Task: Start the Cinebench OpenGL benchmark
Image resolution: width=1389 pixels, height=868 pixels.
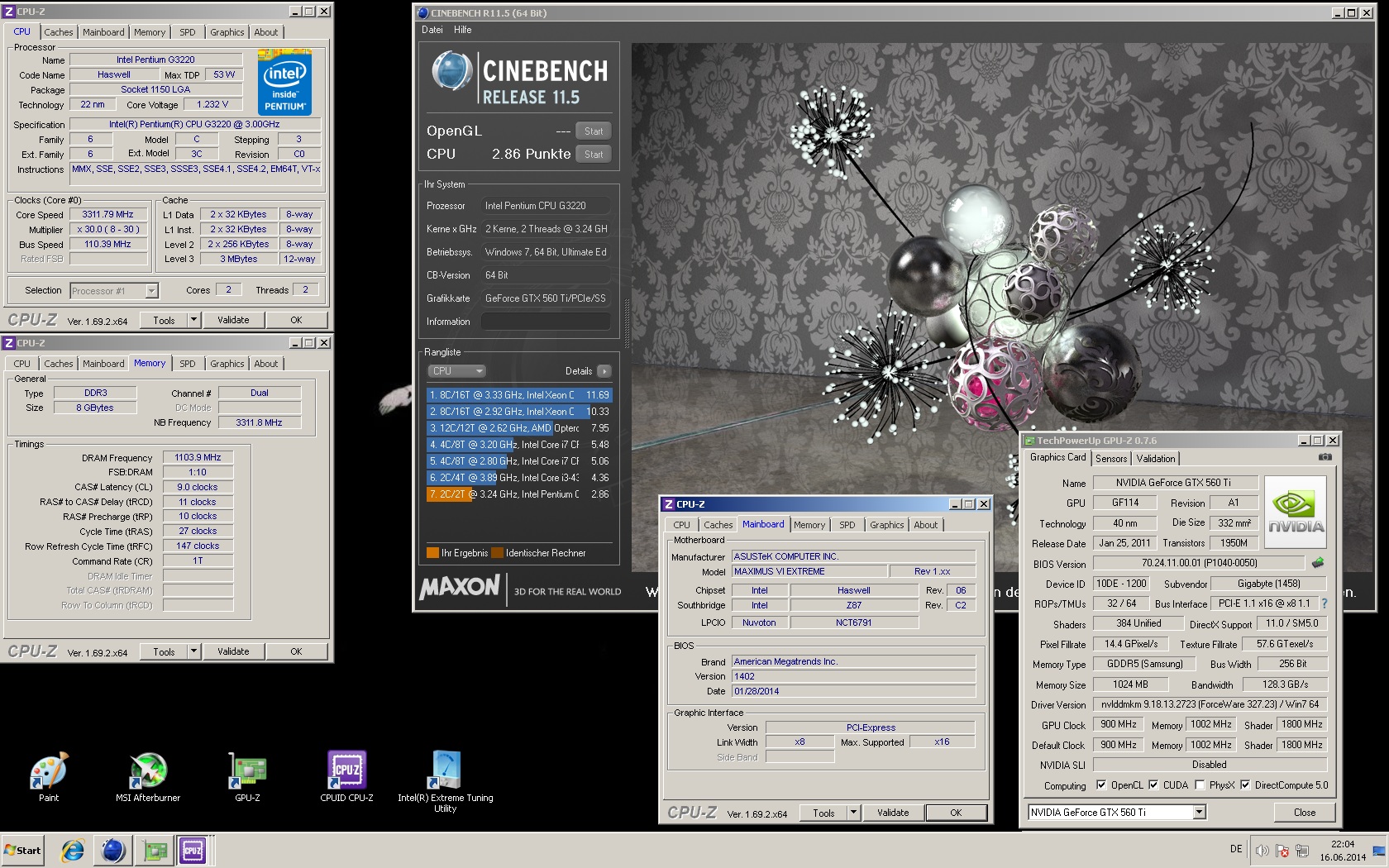Action: 594,131
